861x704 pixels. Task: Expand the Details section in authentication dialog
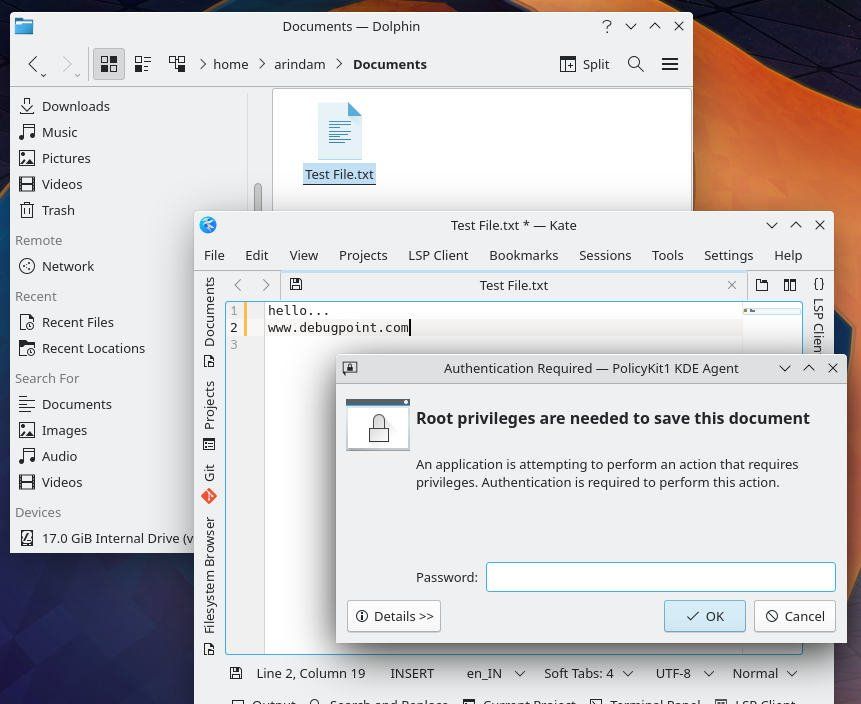point(394,616)
